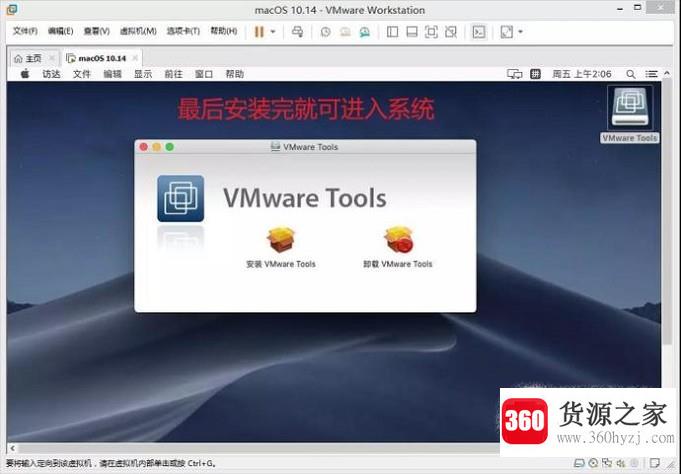Click the take snapshot clock icon
Viewport: 681px width, 474px height.
(325, 32)
